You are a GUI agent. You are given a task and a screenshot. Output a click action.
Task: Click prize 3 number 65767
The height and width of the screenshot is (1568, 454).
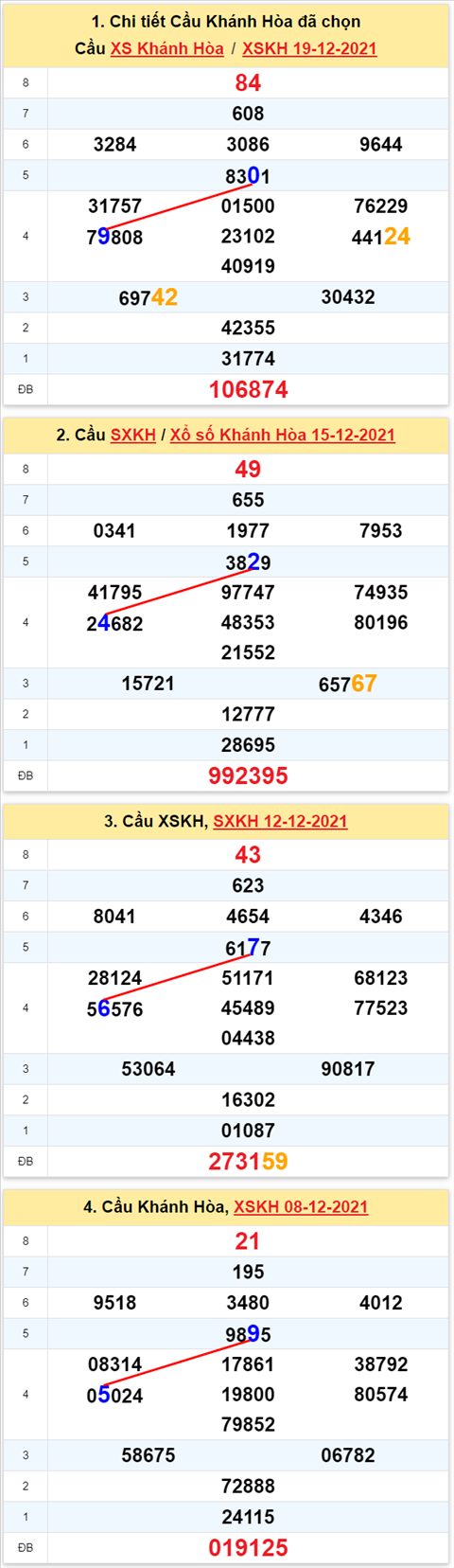coord(347,683)
